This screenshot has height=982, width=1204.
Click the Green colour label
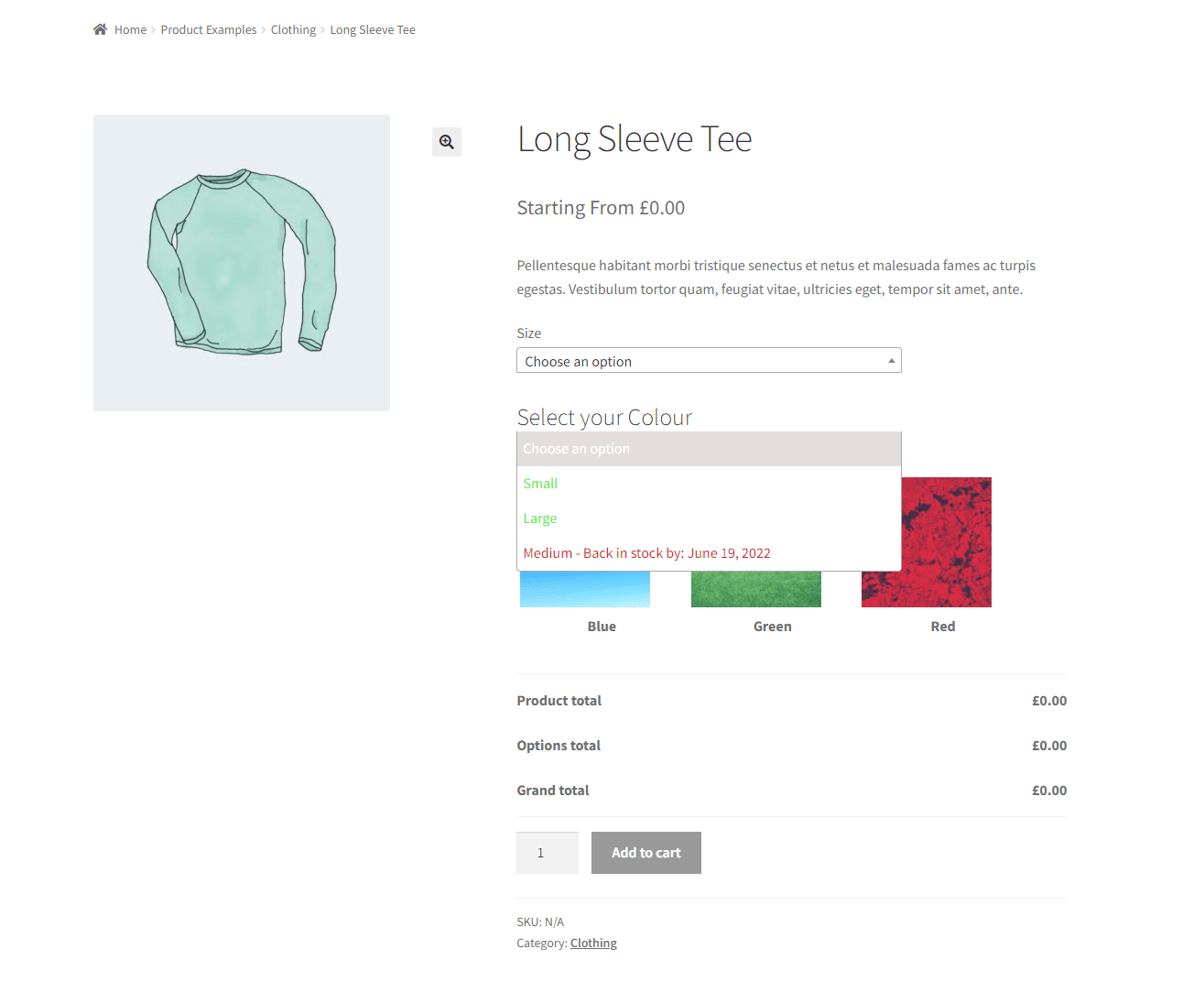click(x=773, y=627)
